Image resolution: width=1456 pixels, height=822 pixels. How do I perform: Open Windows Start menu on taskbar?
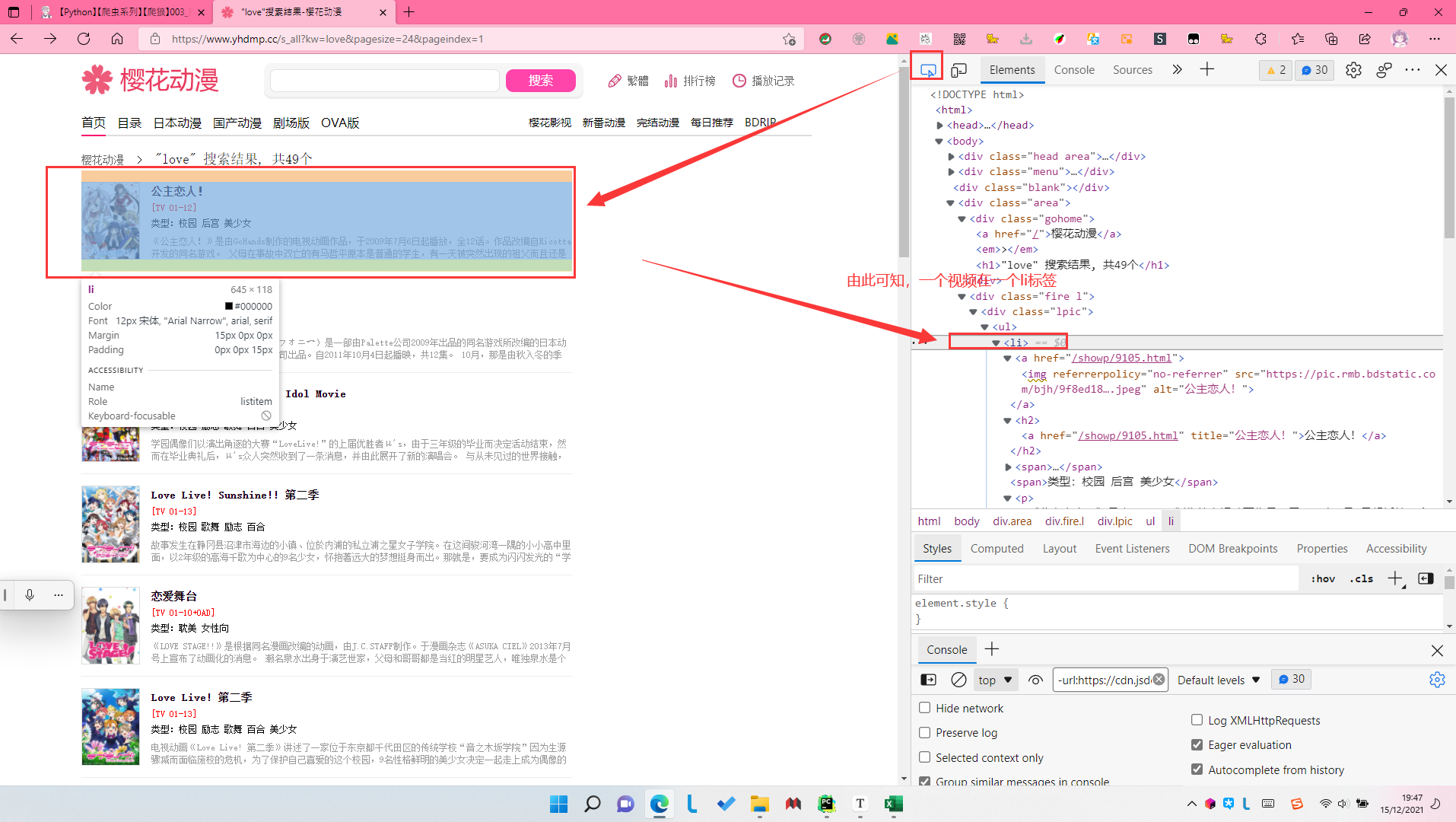pyautogui.click(x=558, y=804)
